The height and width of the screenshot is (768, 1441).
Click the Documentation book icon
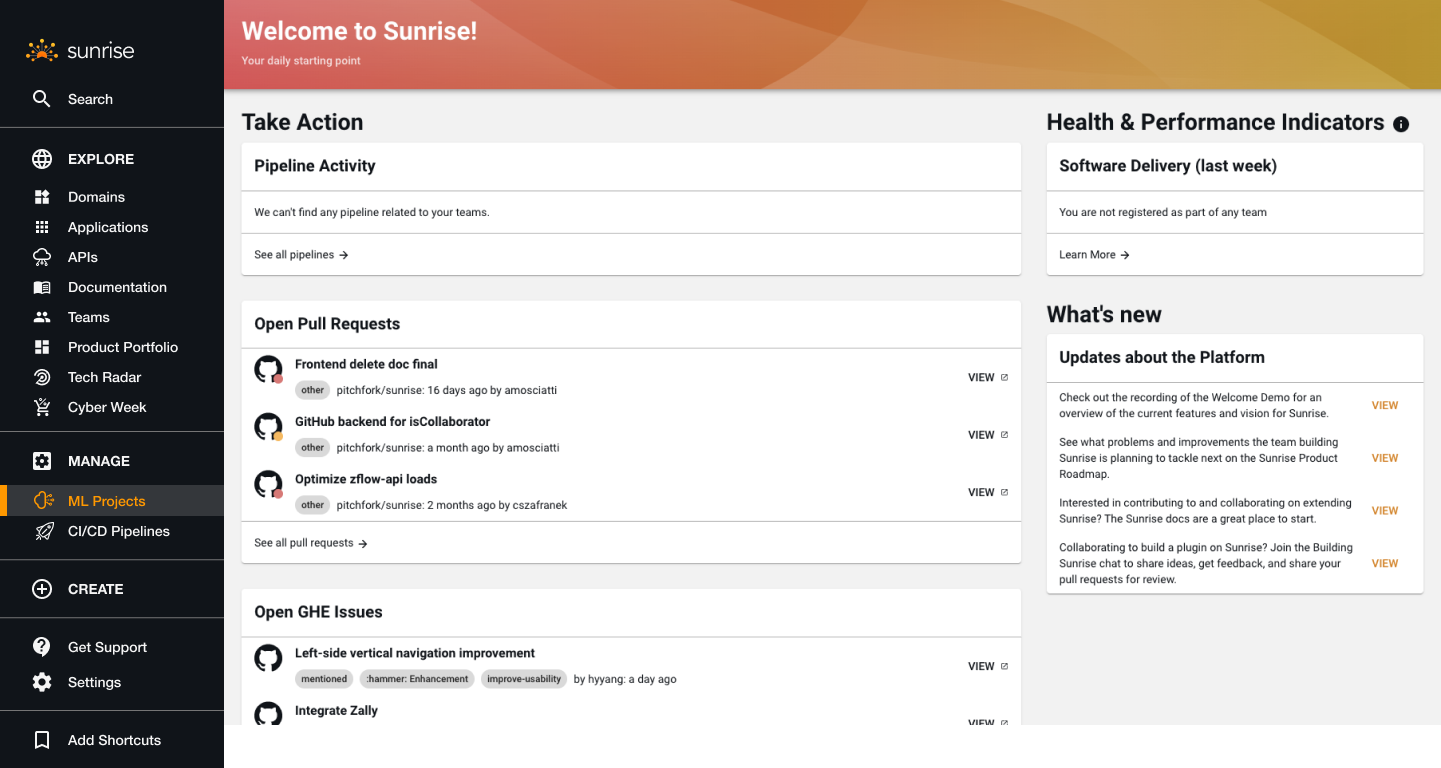pyautogui.click(x=42, y=287)
